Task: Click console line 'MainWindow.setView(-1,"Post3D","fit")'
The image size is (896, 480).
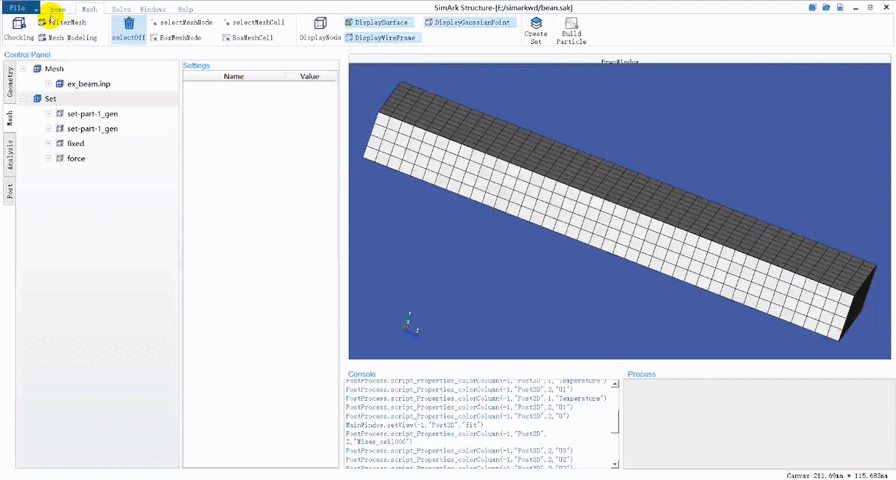Action: pyautogui.click(x=414, y=425)
